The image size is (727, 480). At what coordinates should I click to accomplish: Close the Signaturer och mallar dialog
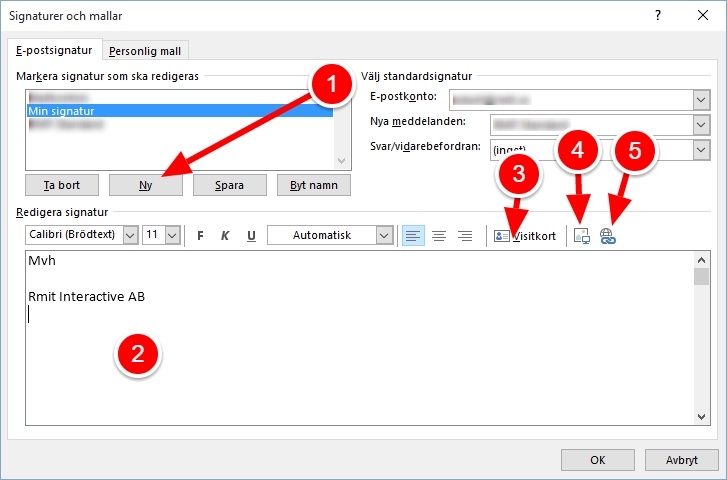(703, 15)
